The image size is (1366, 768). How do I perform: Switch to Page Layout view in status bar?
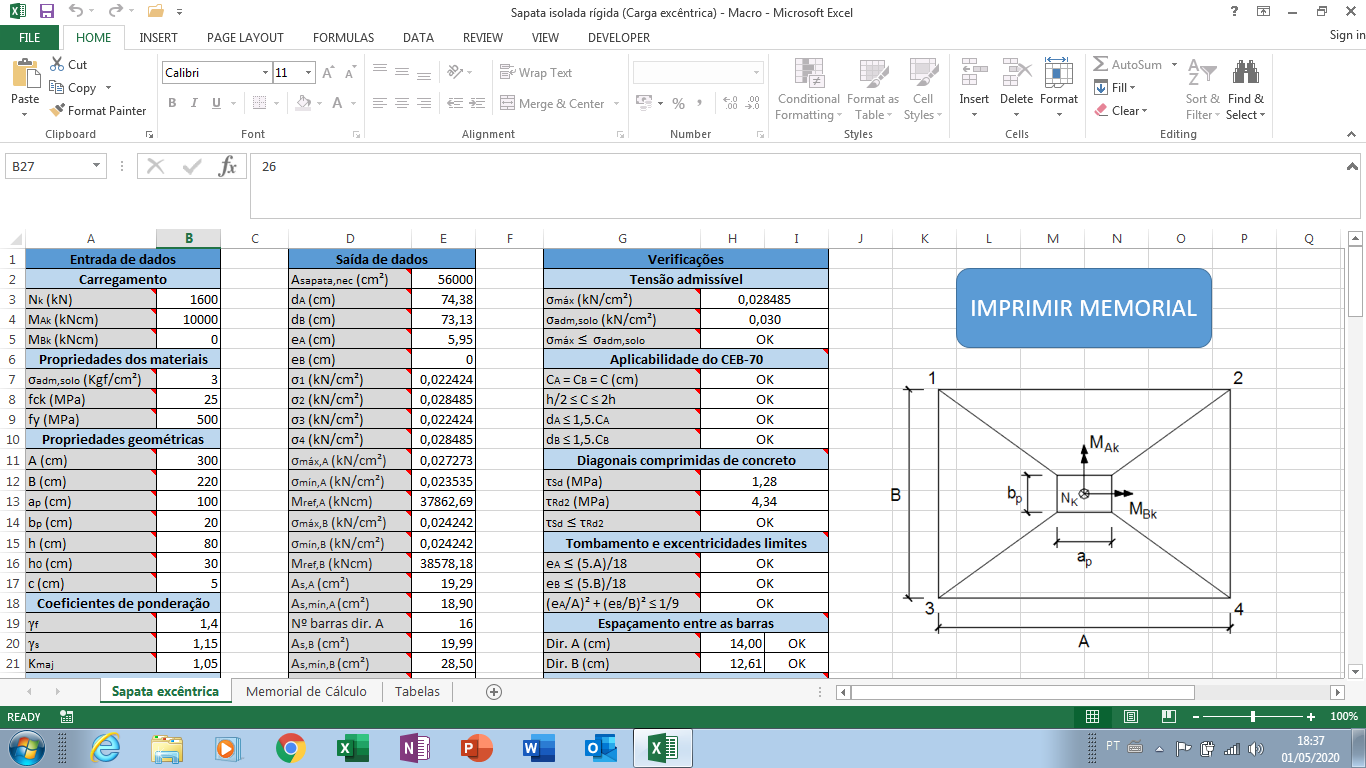point(1130,717)
